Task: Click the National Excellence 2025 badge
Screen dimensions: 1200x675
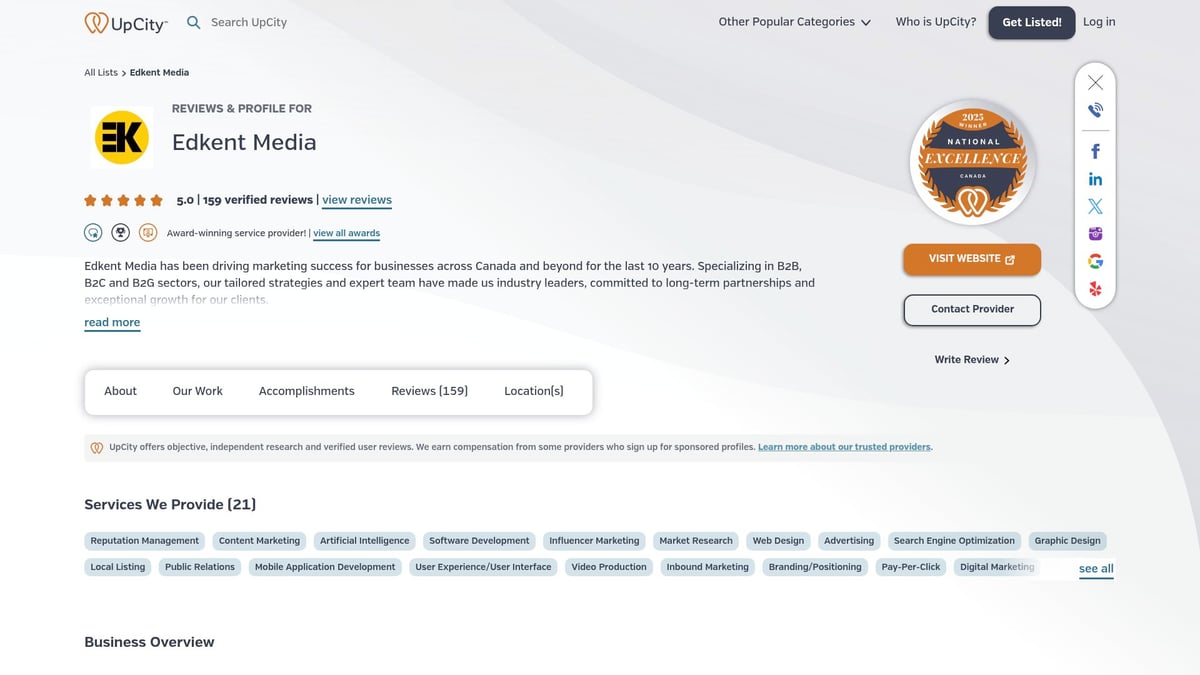Action: click(x=972, y=162)
